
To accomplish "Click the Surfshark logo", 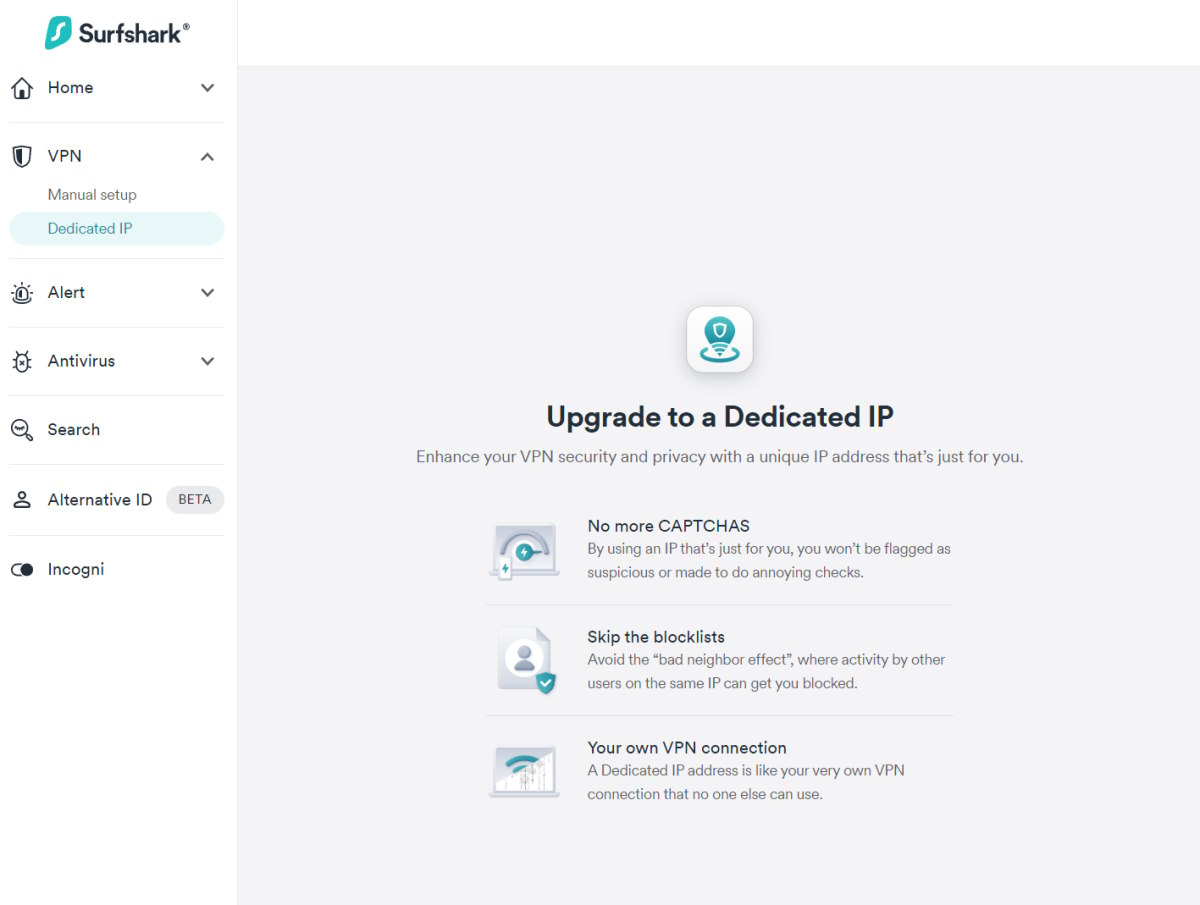I will point(117,33).
